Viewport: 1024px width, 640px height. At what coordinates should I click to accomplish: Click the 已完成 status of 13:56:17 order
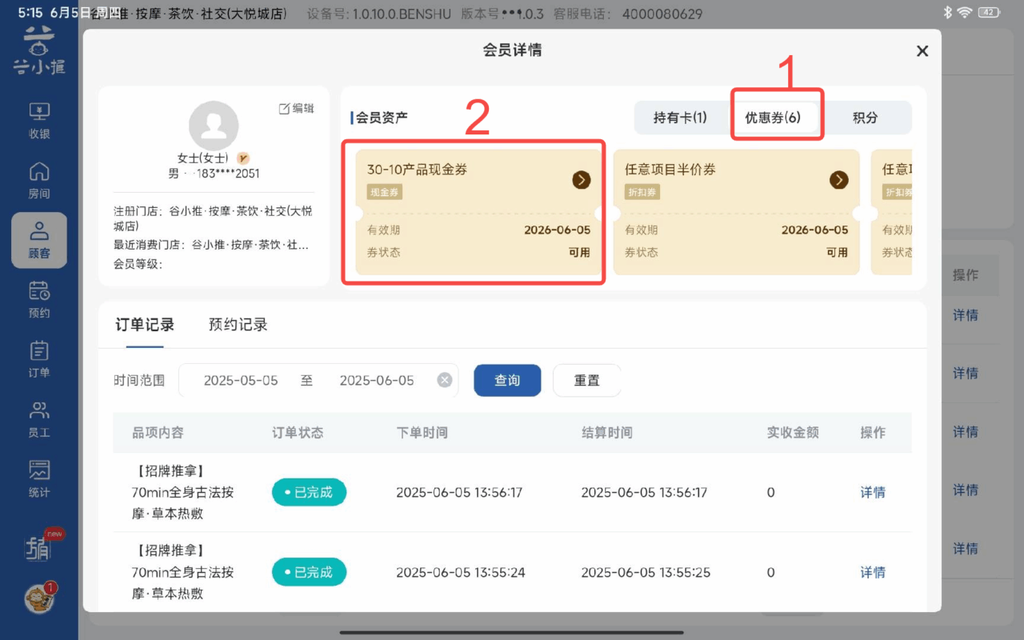point(309,492)
